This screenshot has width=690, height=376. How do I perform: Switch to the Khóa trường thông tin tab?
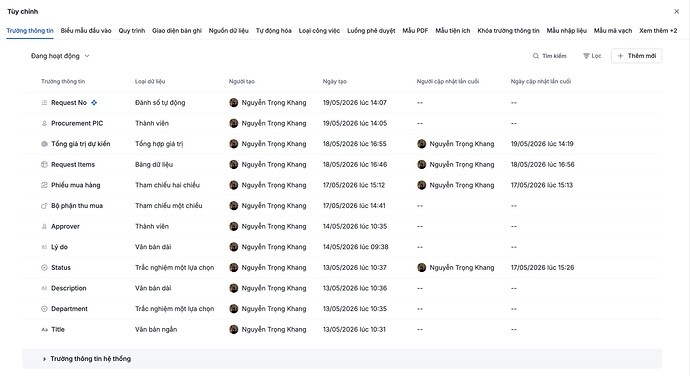click(x=508, y=30)
